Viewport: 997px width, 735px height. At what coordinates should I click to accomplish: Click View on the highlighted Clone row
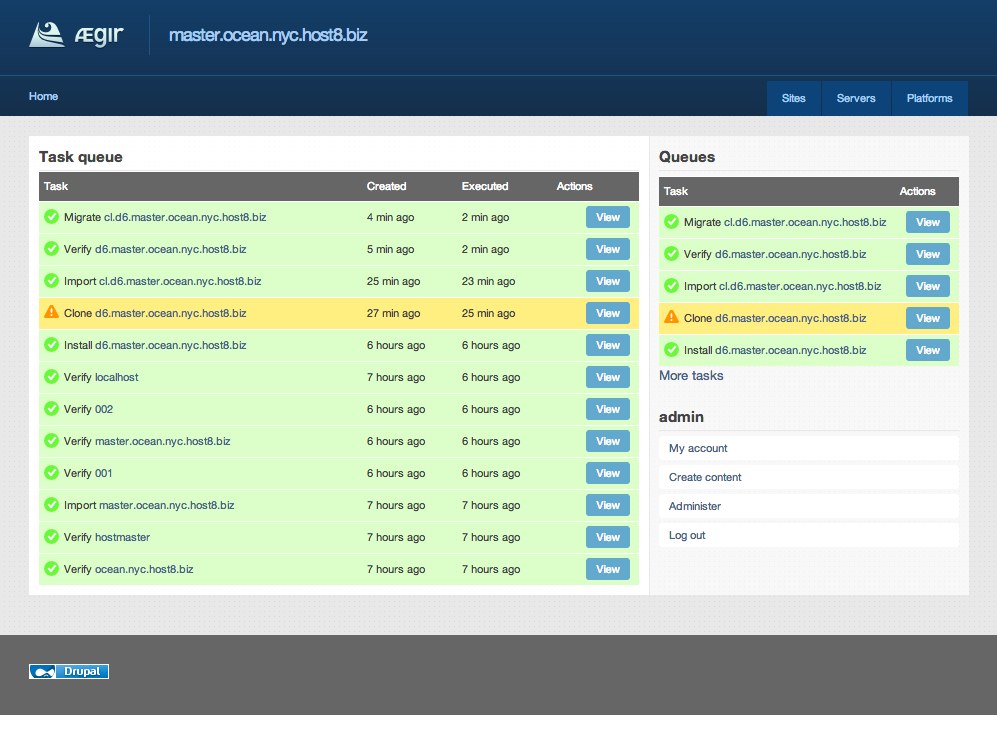pyautogui.click(x=607, y=312)
